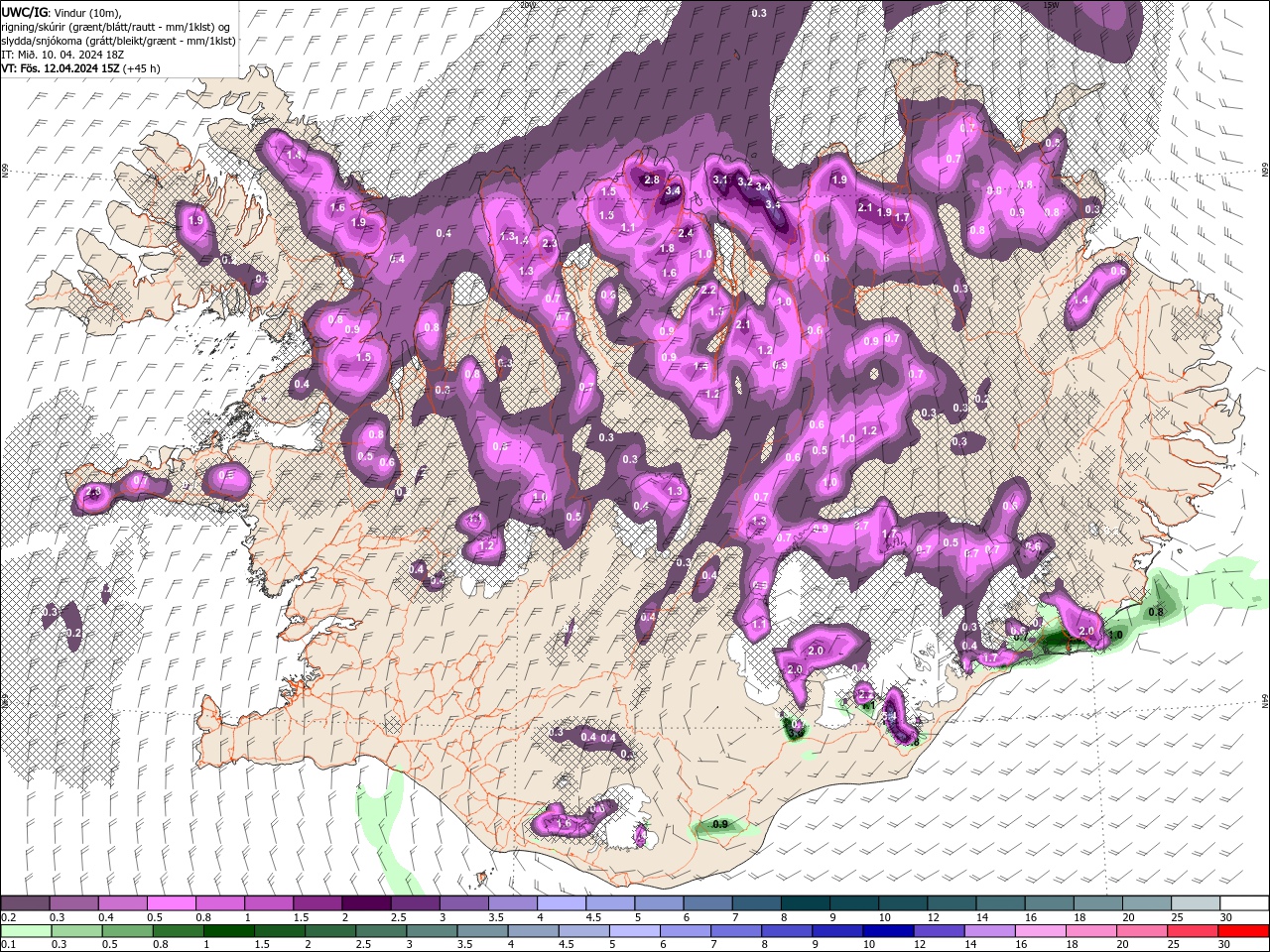1270x952 pixels.
Task: Select the '3.2' snowfall value on the map
Action: click(745, 181)
